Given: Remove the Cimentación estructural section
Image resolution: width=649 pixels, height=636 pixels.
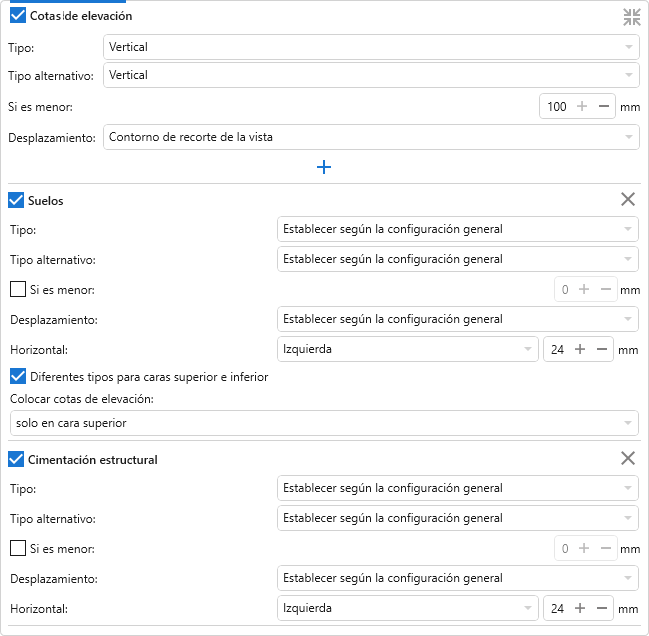Looking at the screenshot, I should click(628, 458).
